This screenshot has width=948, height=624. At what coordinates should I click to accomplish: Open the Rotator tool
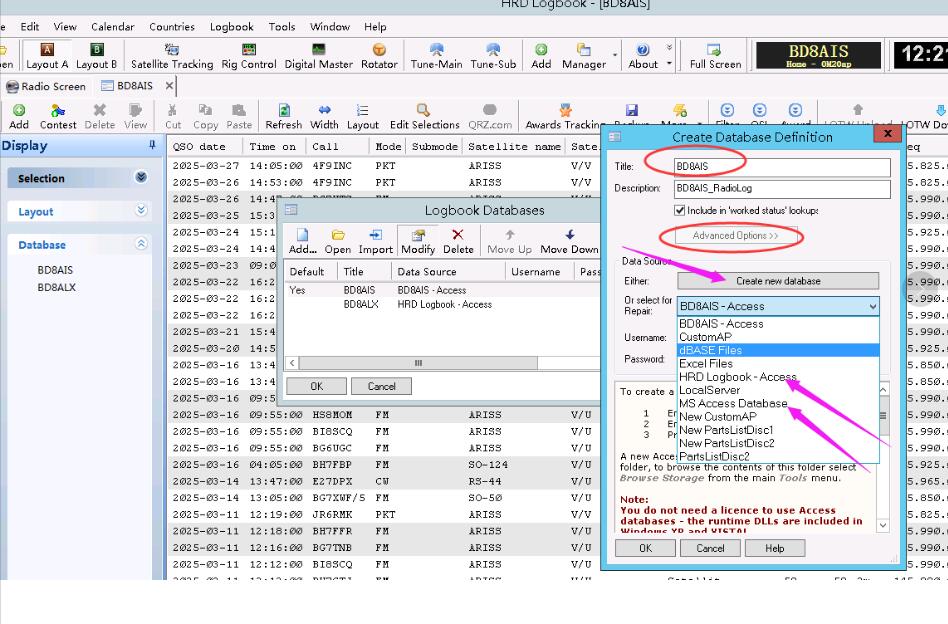click(379, 56)
